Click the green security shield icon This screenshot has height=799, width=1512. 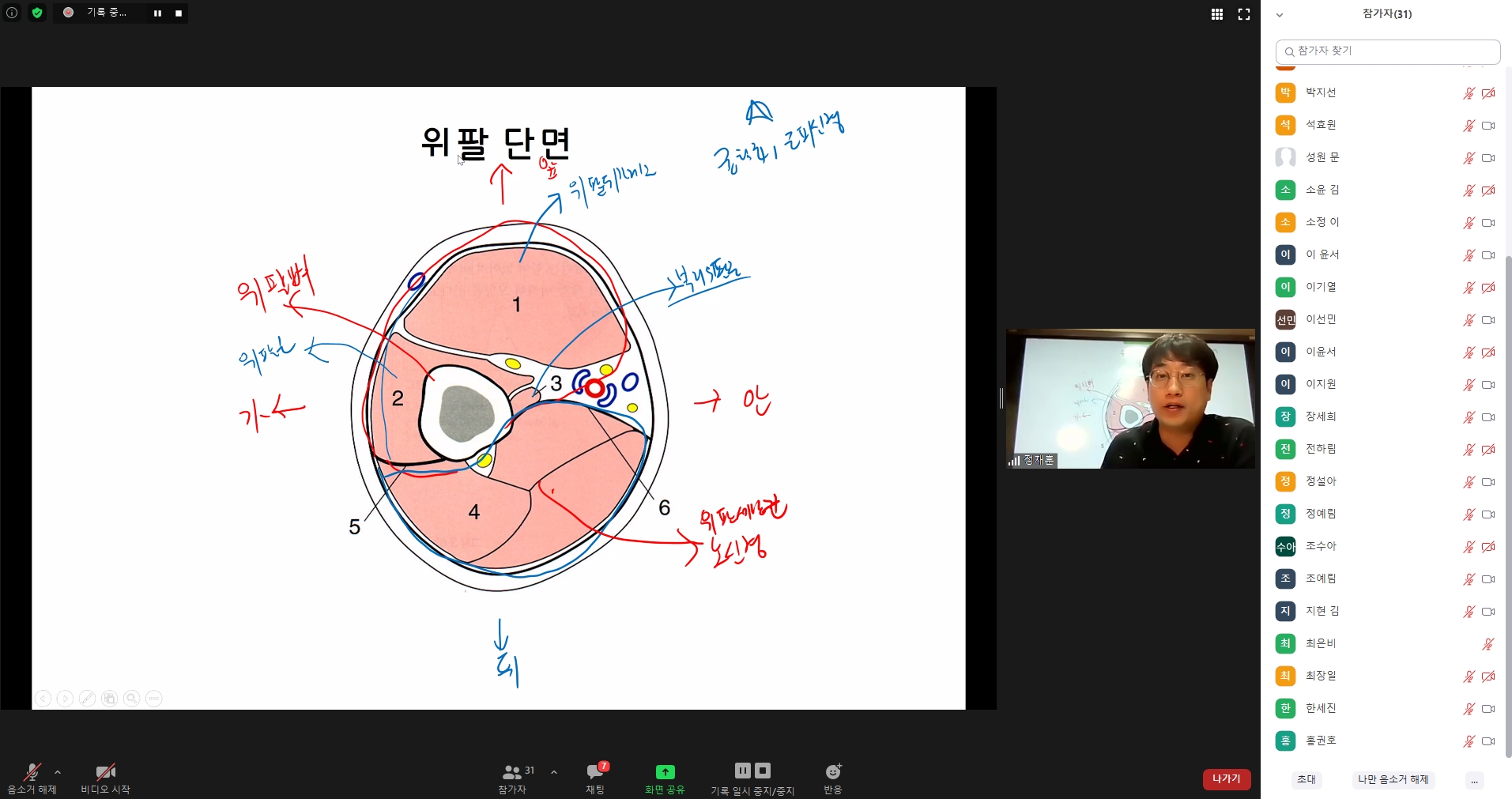point(36,13)
